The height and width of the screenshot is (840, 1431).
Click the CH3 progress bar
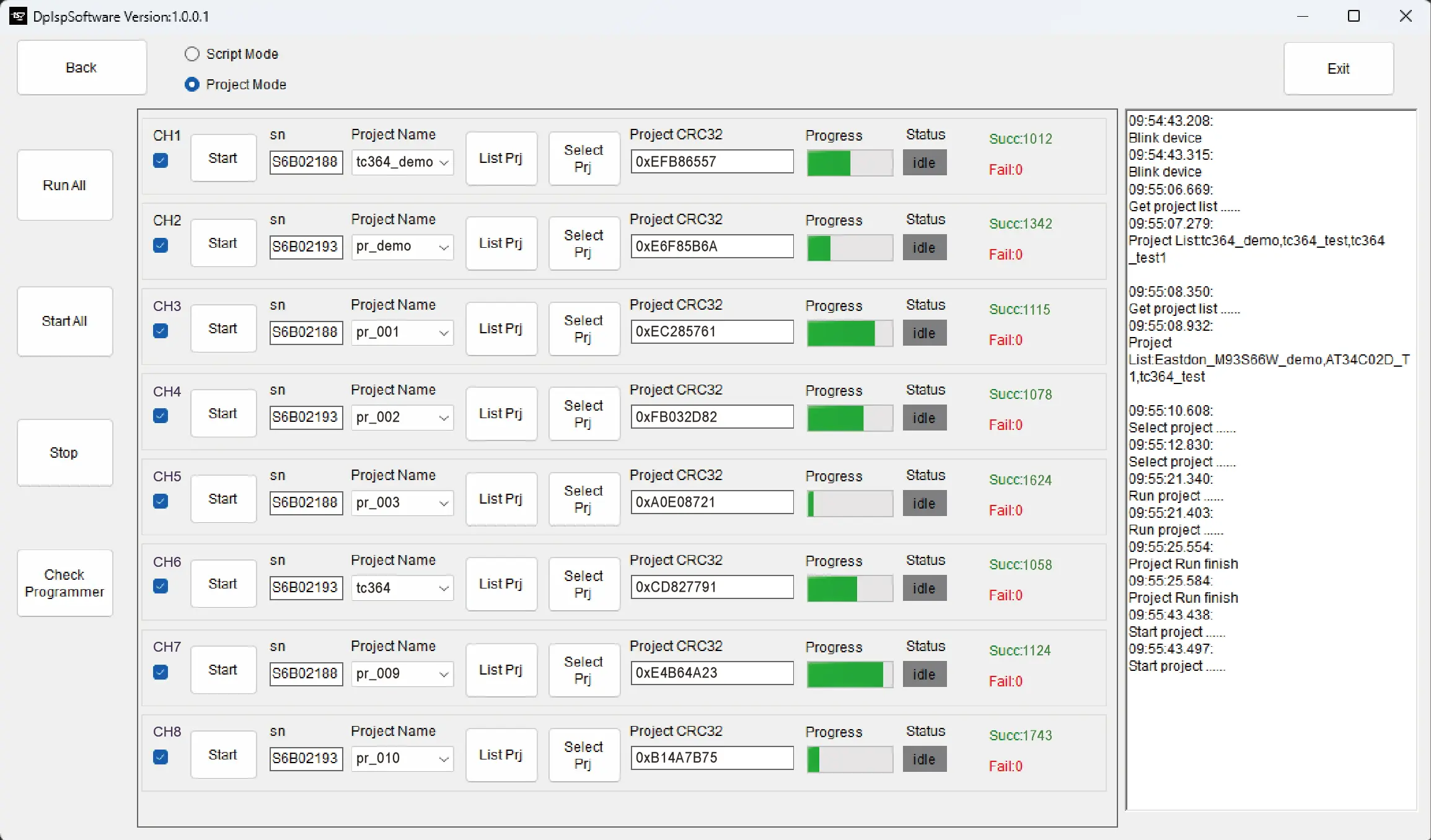click(849, 333)
